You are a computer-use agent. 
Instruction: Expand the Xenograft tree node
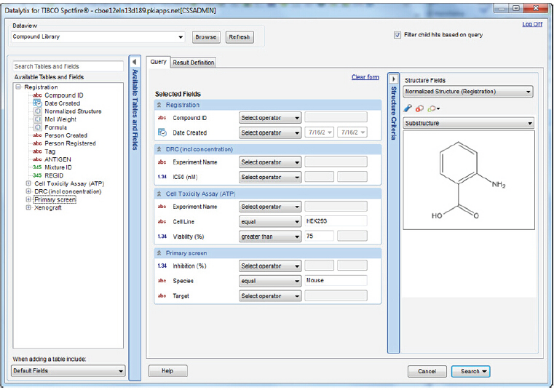[29, 207]
